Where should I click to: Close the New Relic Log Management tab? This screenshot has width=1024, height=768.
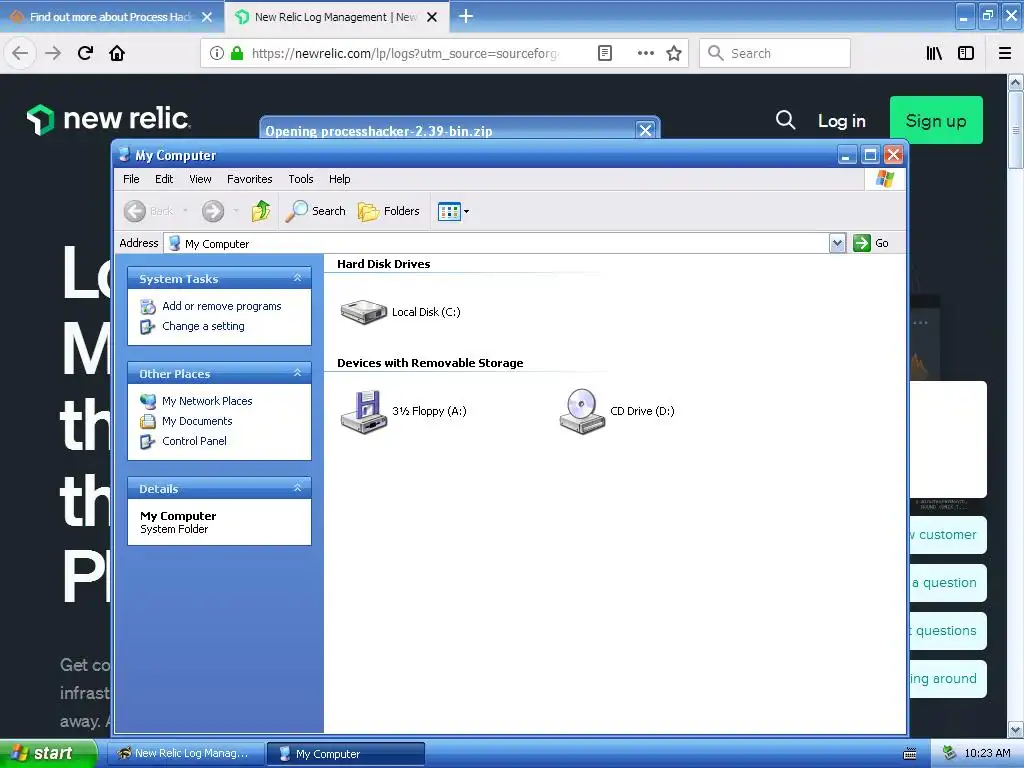[x=432, y=17]
